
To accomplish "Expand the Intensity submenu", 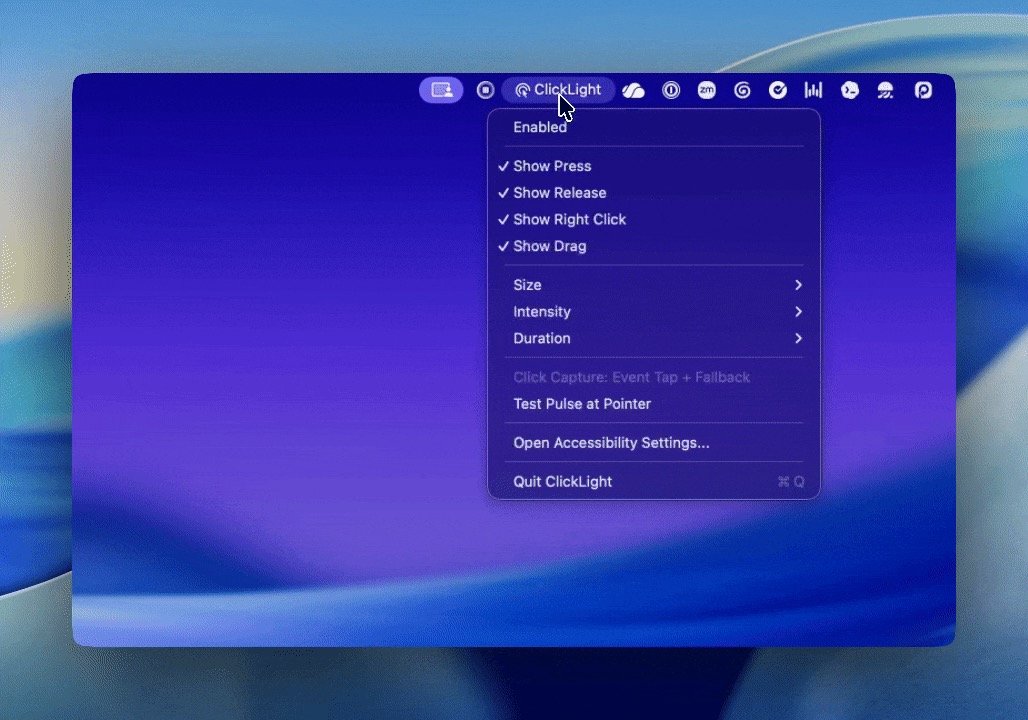I will tap(654, 312).
